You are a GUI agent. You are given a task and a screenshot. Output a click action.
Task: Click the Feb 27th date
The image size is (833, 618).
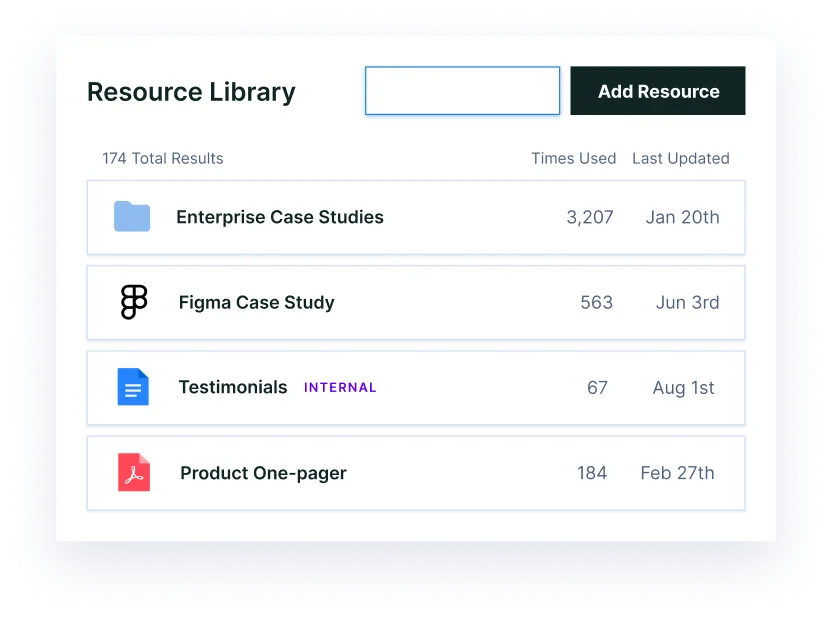tap(677, 473)
